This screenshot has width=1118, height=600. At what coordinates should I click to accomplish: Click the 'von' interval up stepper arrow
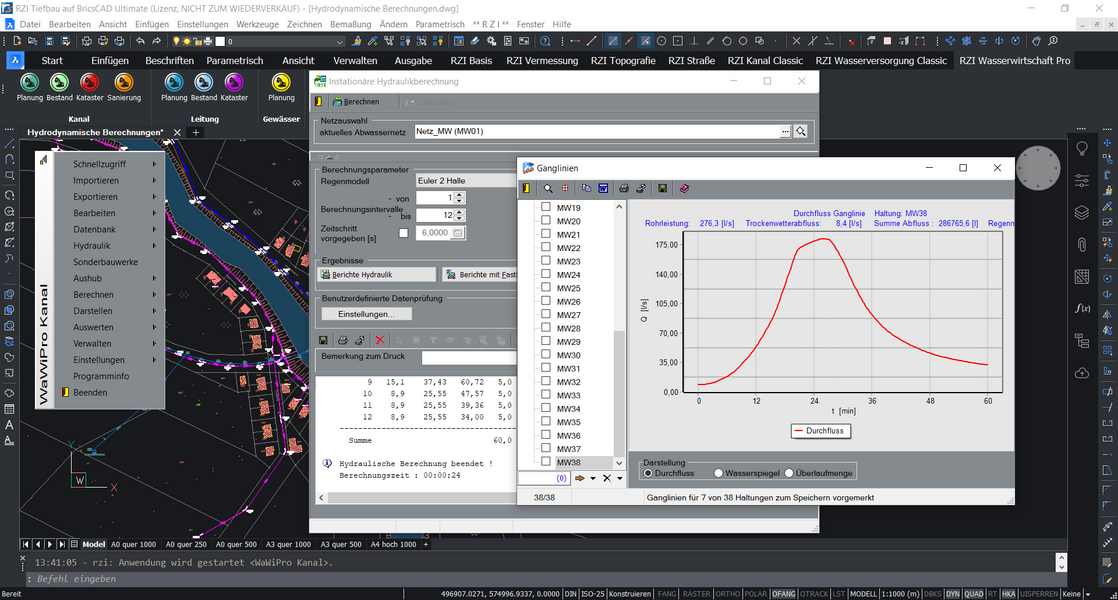tap(460, 195)
